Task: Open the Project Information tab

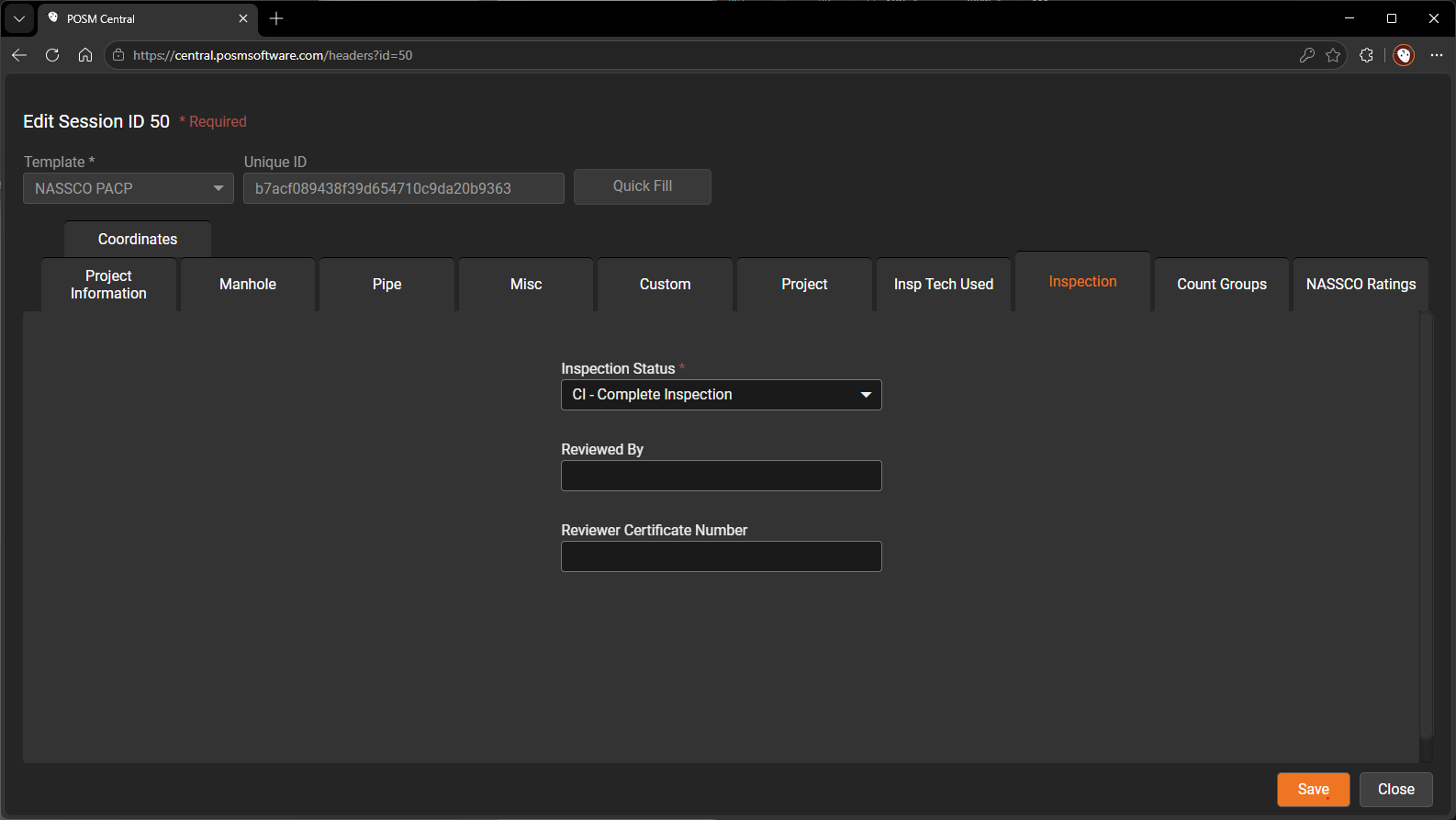Action: (108, 285)
